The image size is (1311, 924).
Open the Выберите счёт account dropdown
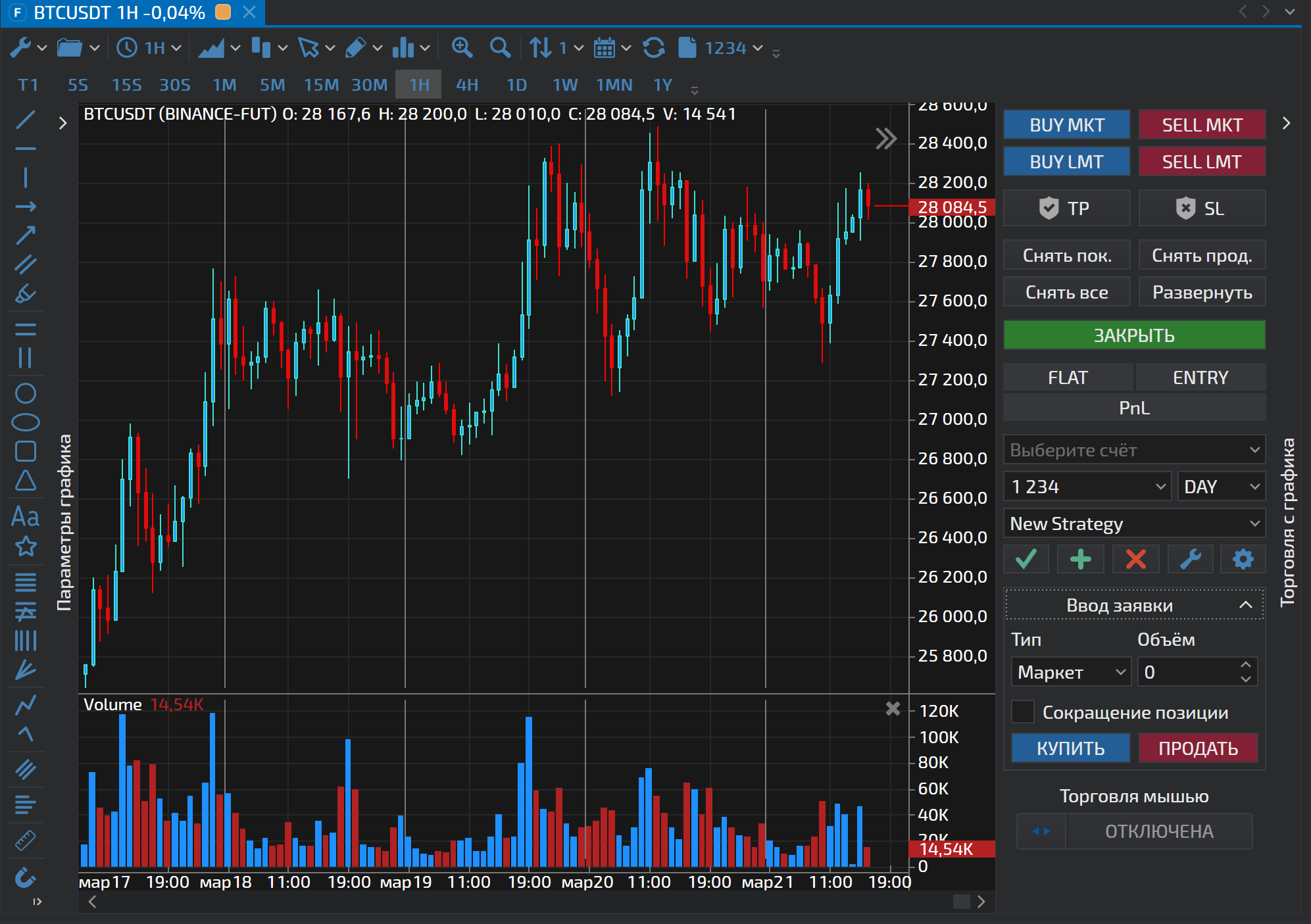pos(1134,450)
